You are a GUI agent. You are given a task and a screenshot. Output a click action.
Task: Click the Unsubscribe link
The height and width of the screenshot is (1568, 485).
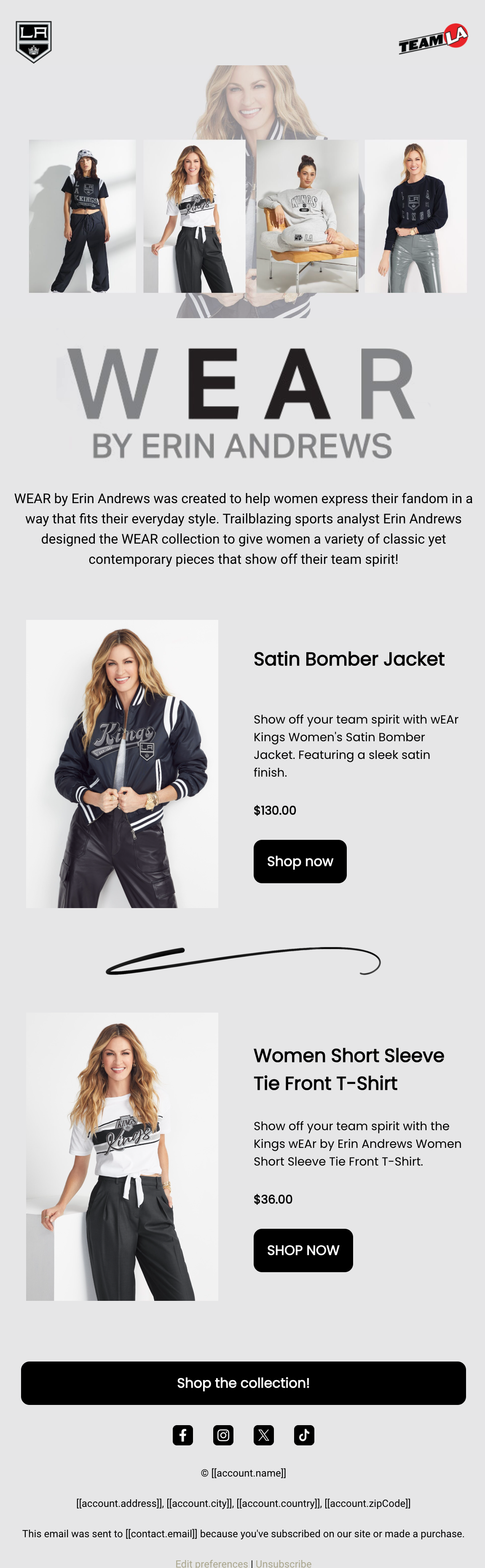coord(284,1563)
